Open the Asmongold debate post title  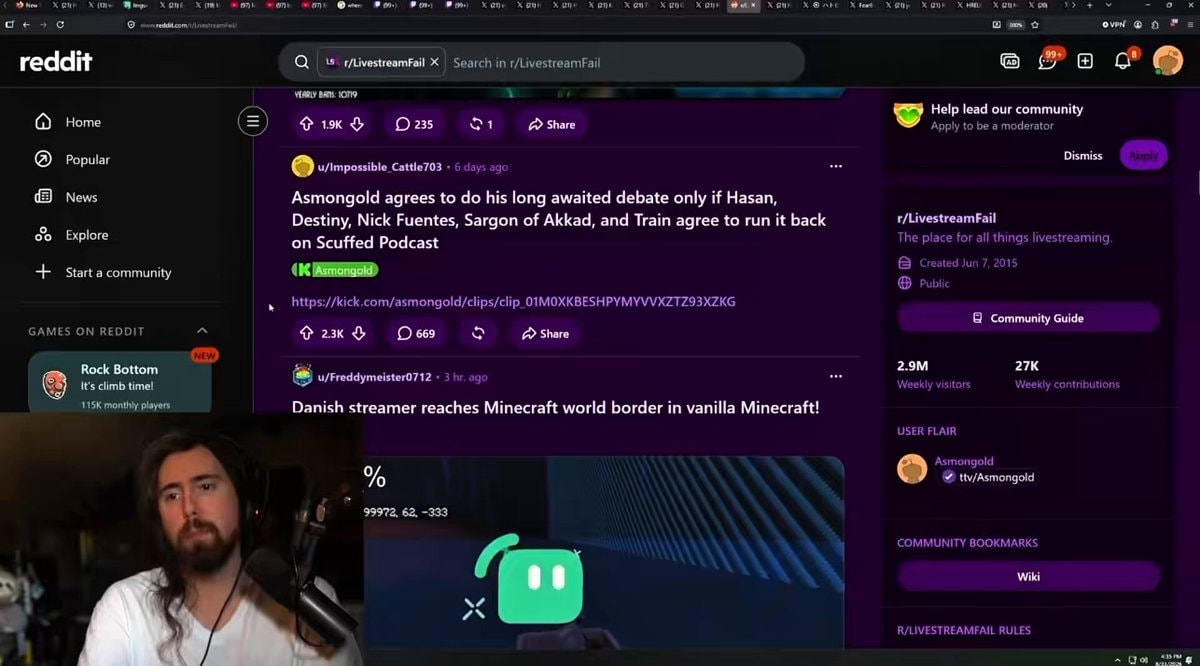[559, 219]
